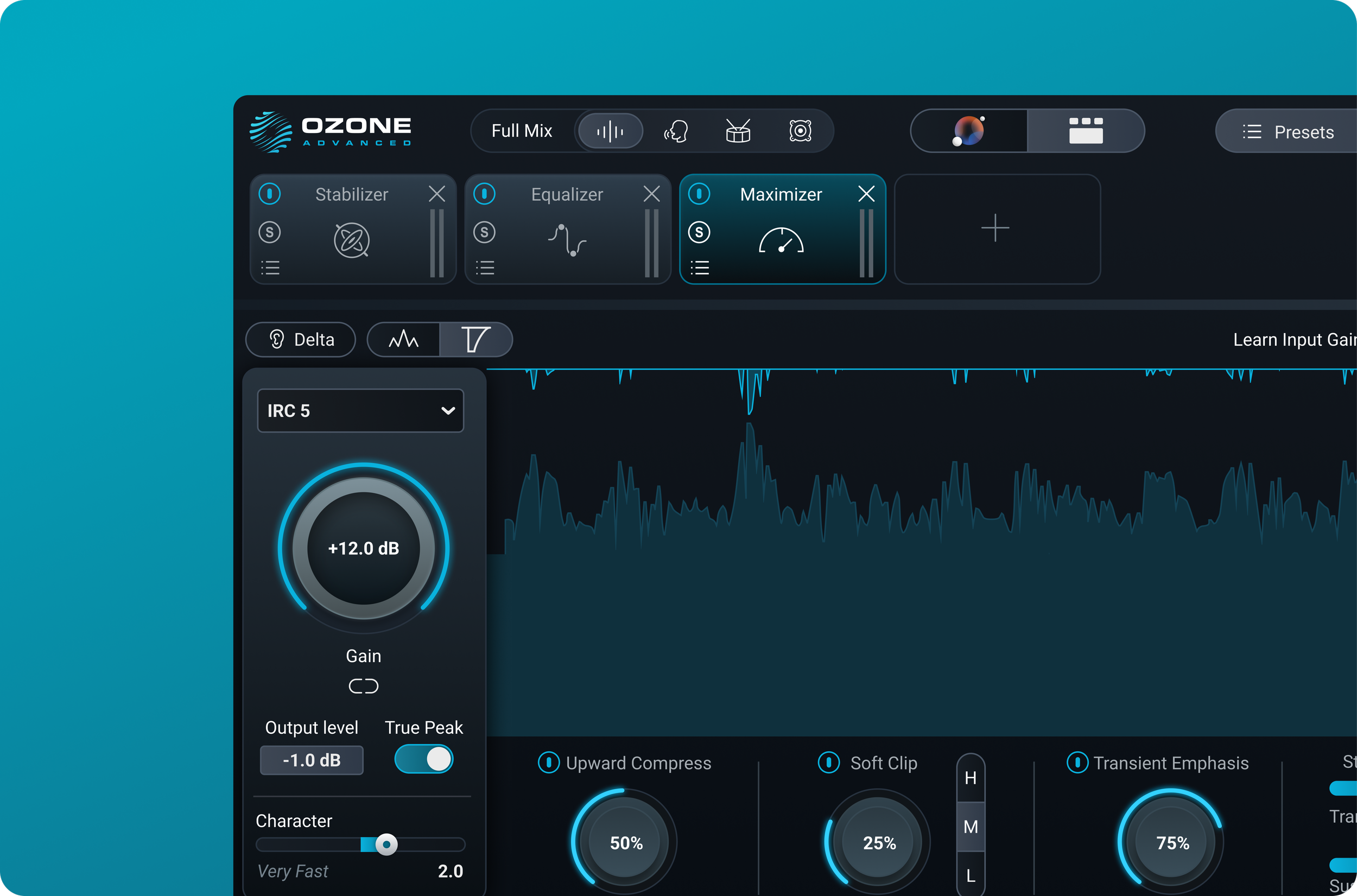The width and height of the screenshot is (1357, 896).
Task: Click Learn Input Gain
Action: 1293,339
